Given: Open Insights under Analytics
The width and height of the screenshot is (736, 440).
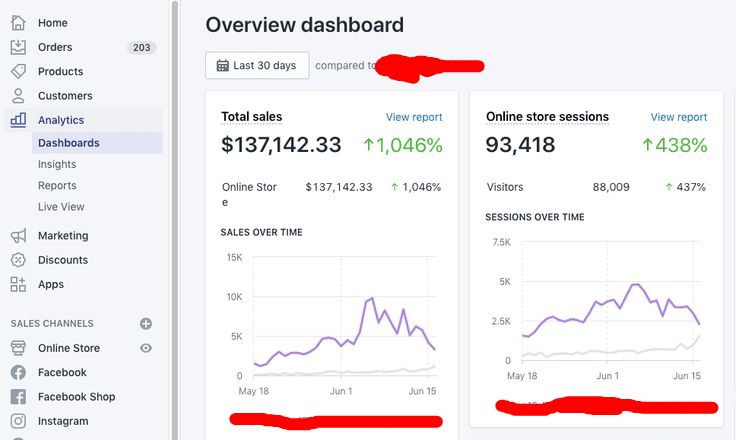Looking at the screenshot, I should [57, 164].
